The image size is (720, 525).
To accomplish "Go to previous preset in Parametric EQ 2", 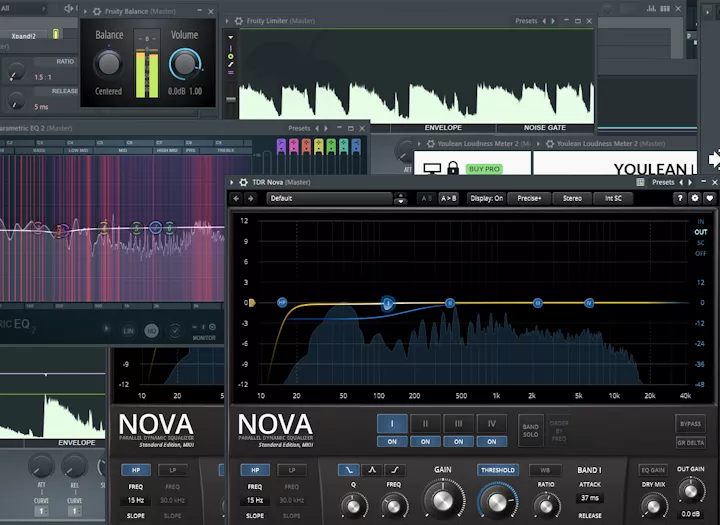I will pyautogui.click(x=317, y=128).
